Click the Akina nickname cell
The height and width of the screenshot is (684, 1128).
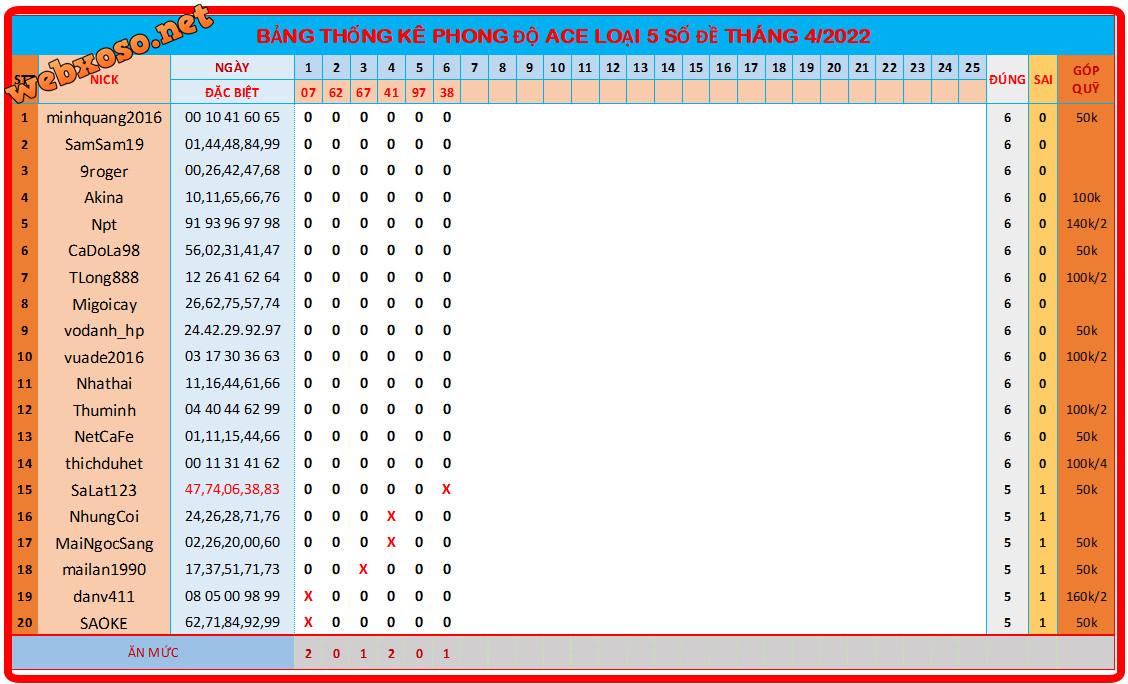click(x=104, y=197)
